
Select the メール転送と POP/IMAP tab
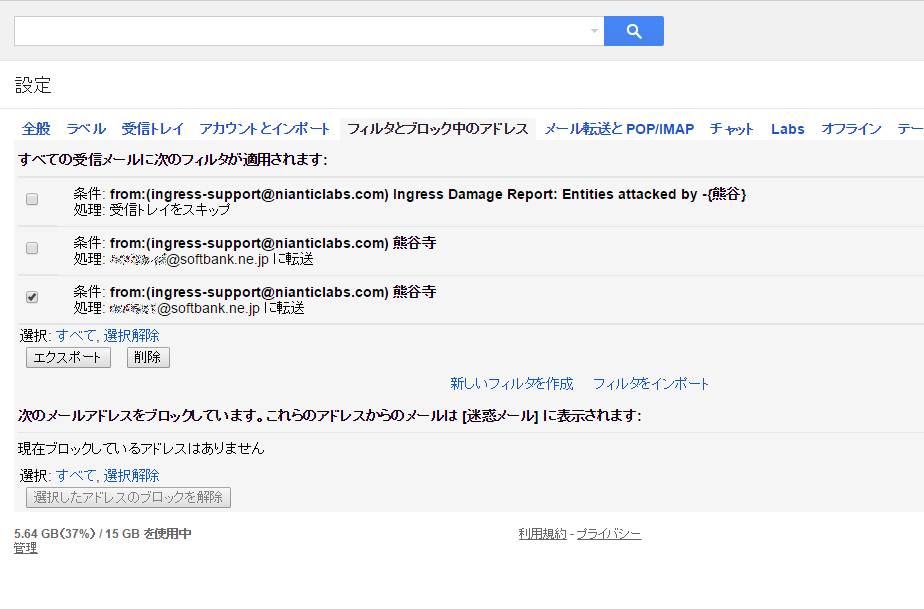pos(619,129)
